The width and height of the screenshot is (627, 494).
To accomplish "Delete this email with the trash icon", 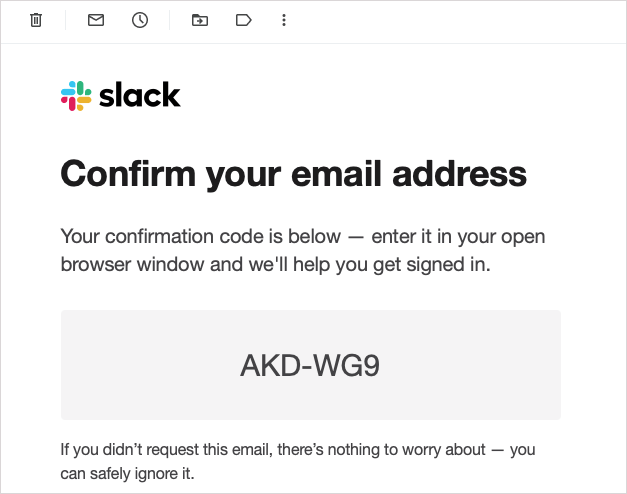I will click(36, 20).
